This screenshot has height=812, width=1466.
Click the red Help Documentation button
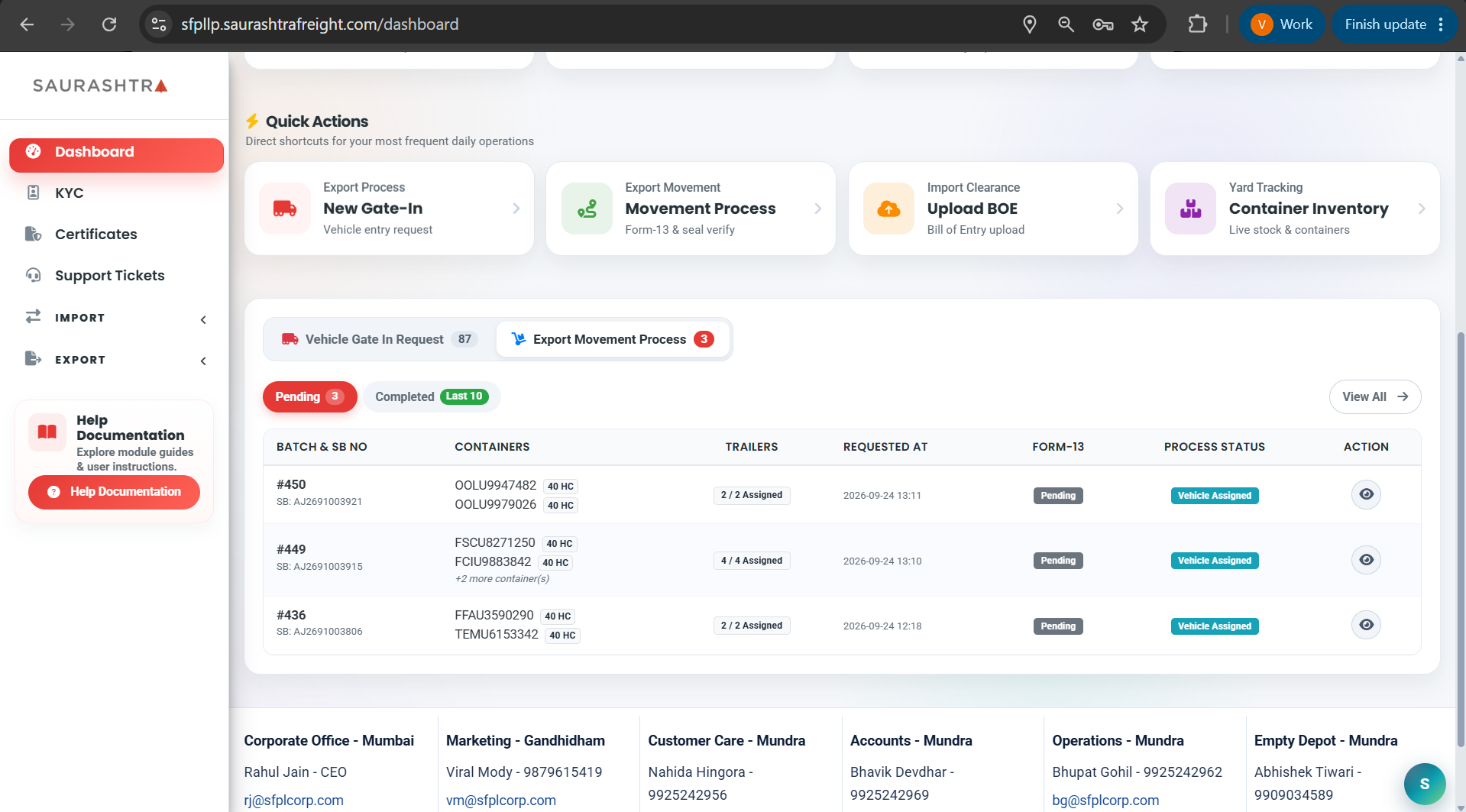(x=114, y=492)
